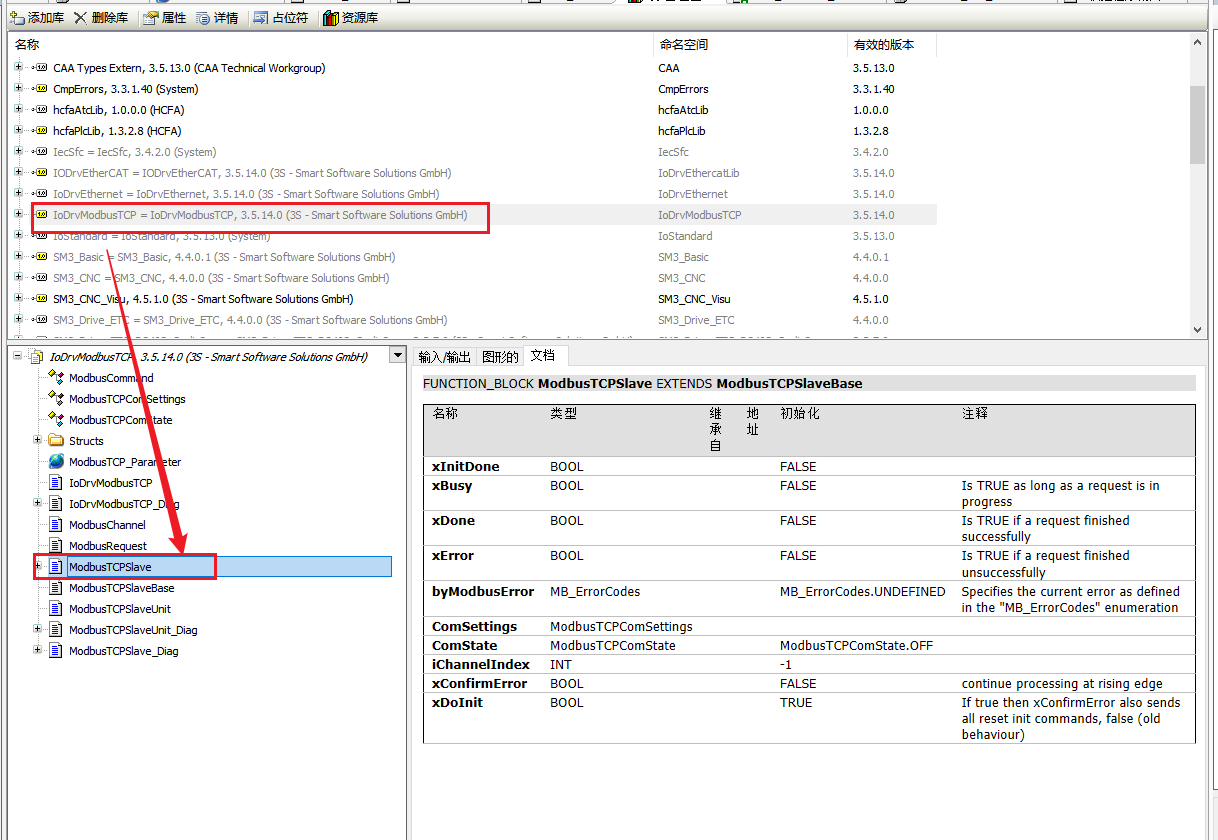Click the 添加库 (Add Library) toolbar icon
The image size is (1218, 840).
pos(17,18)
